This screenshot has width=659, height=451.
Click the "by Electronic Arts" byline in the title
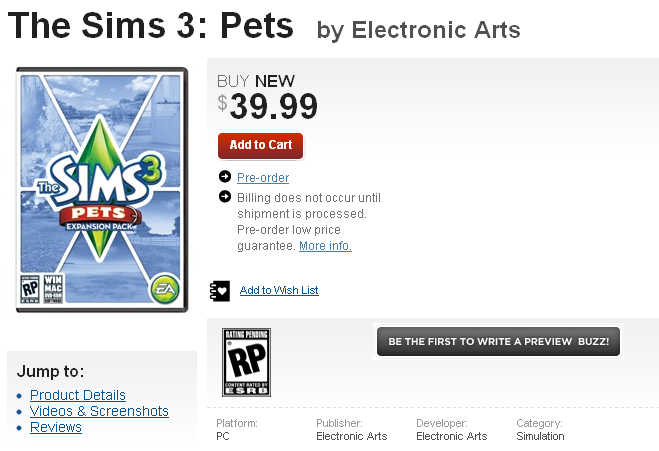coord(418,30)
